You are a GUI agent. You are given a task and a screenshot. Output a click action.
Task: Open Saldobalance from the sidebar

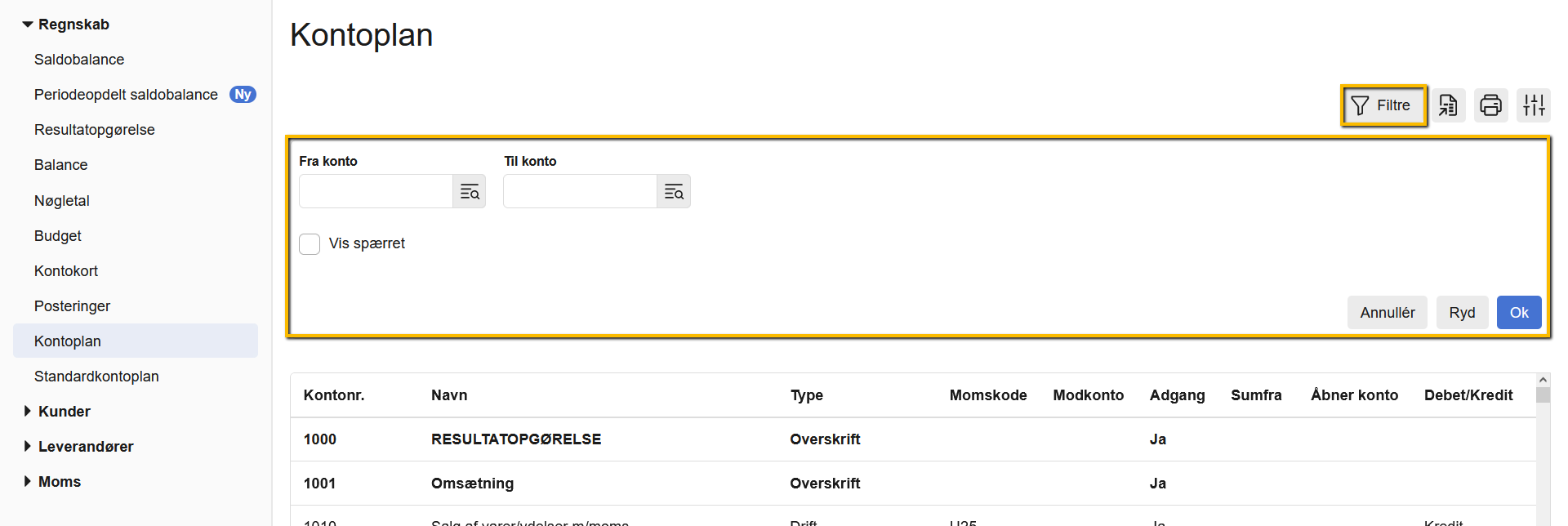[79, 60]
